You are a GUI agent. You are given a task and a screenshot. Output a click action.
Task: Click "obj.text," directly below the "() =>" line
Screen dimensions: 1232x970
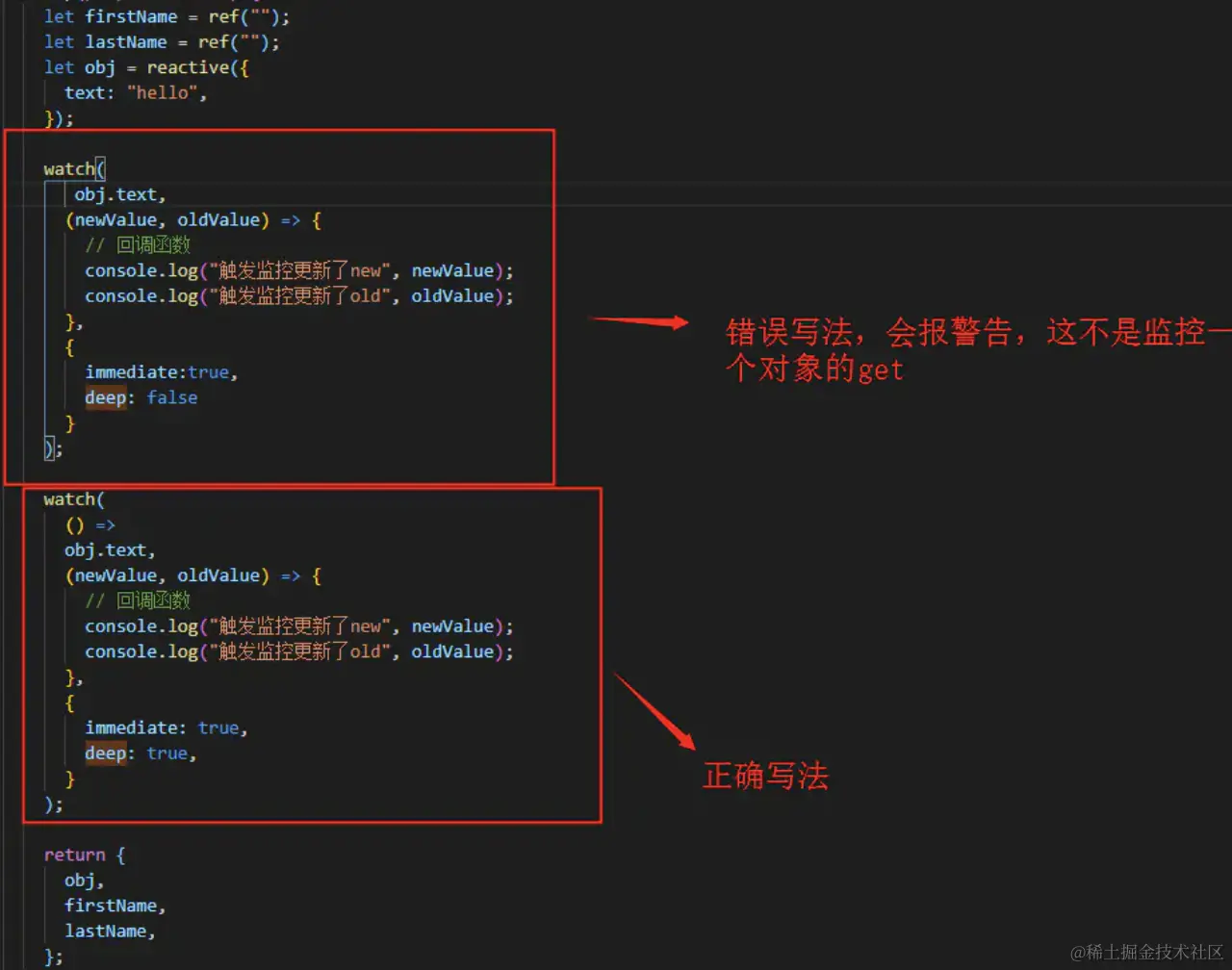tap(110, 550)
